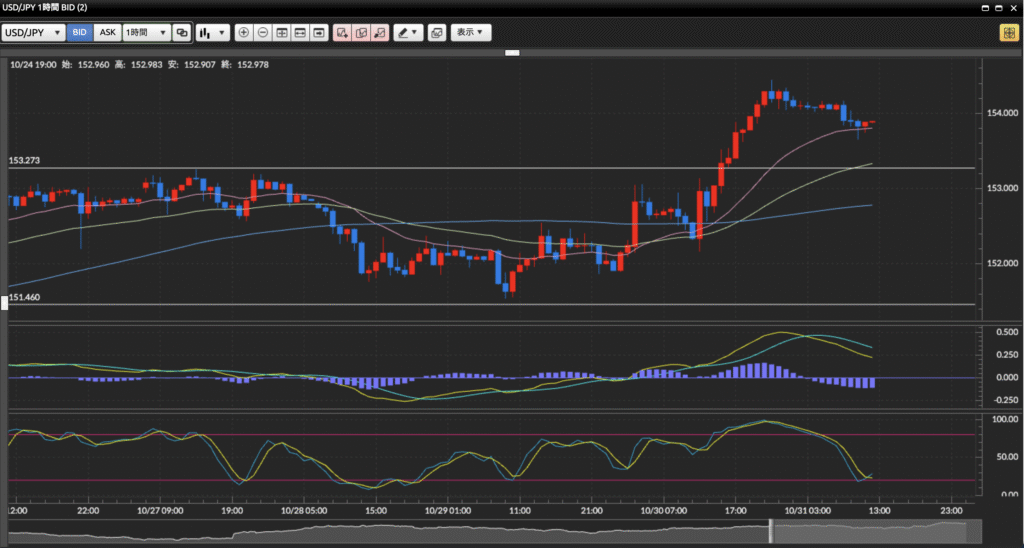Click the chart image copy icon
Image resolution: width=1024 pixels, height=548 pixels.
[x=436, y=33]
